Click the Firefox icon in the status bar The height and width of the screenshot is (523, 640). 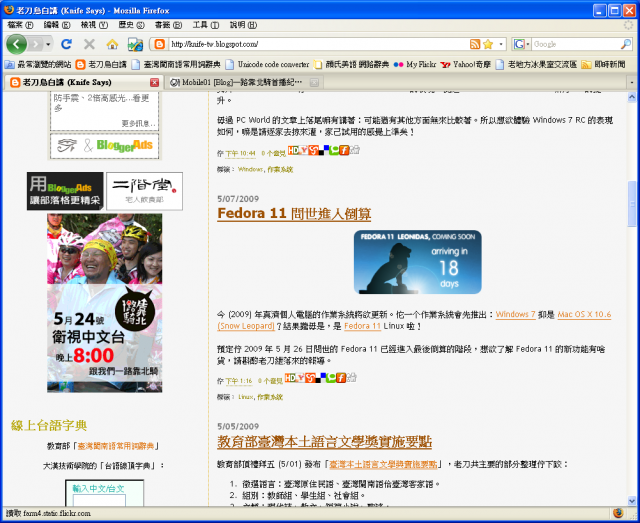click(x=618, y=513)
